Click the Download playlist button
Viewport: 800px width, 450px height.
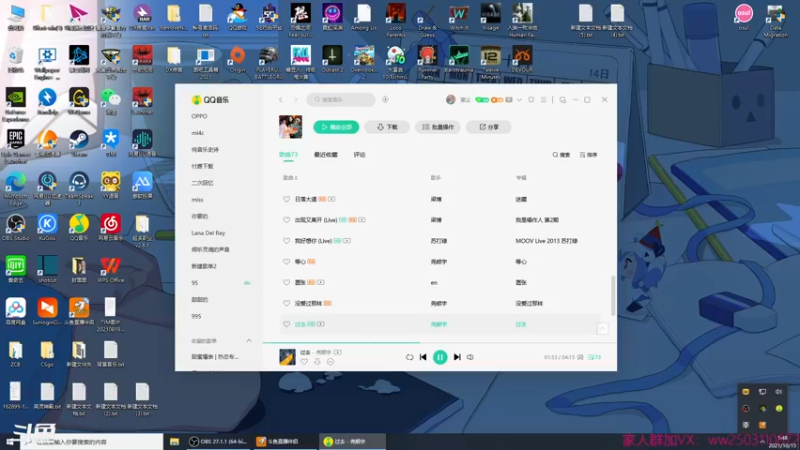click(387, 127)
